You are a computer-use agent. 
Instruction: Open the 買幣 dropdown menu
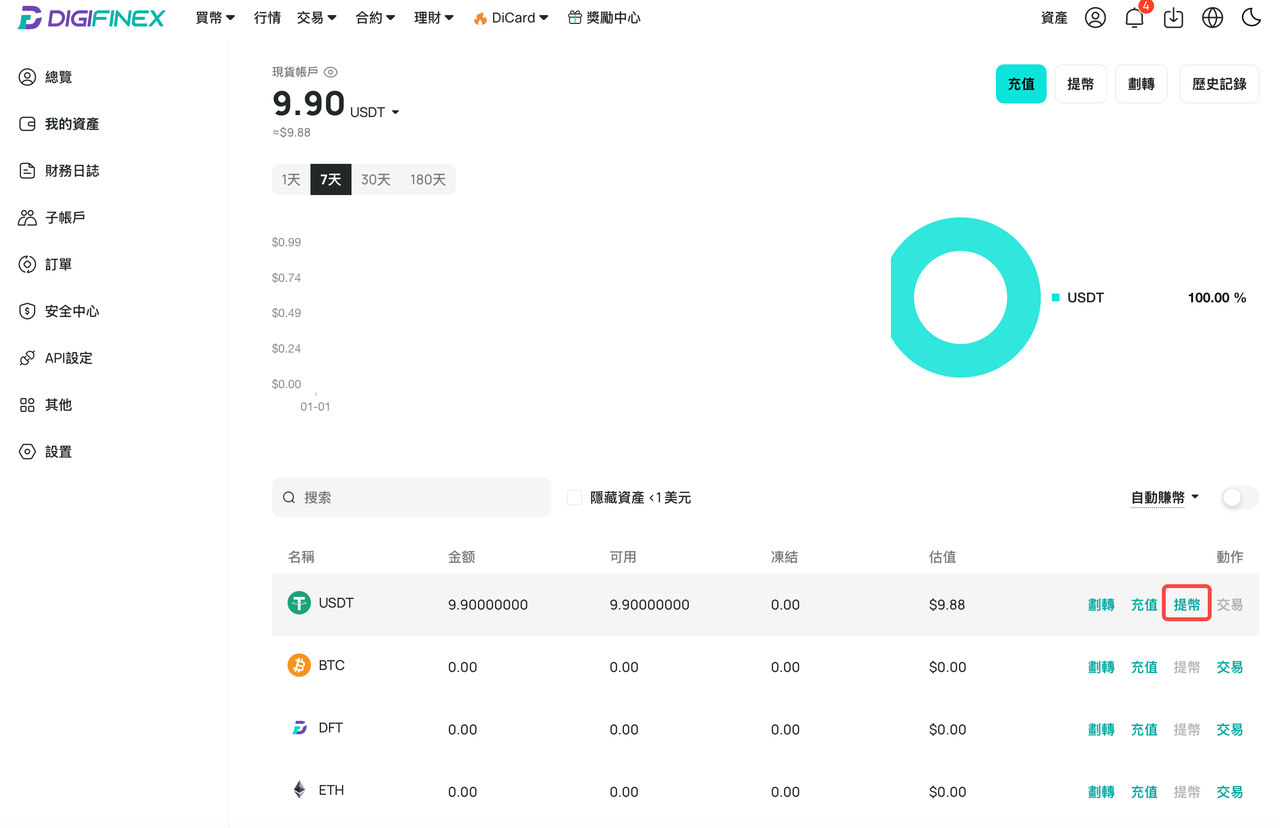pyautogui.click(x=216, y=18)
